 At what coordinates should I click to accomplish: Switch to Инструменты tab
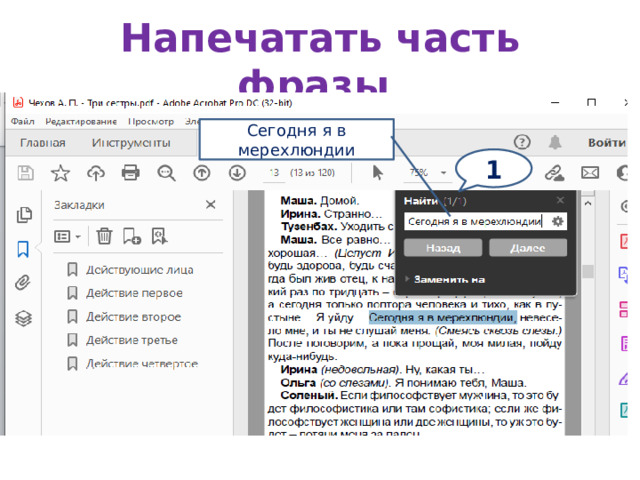131,143
